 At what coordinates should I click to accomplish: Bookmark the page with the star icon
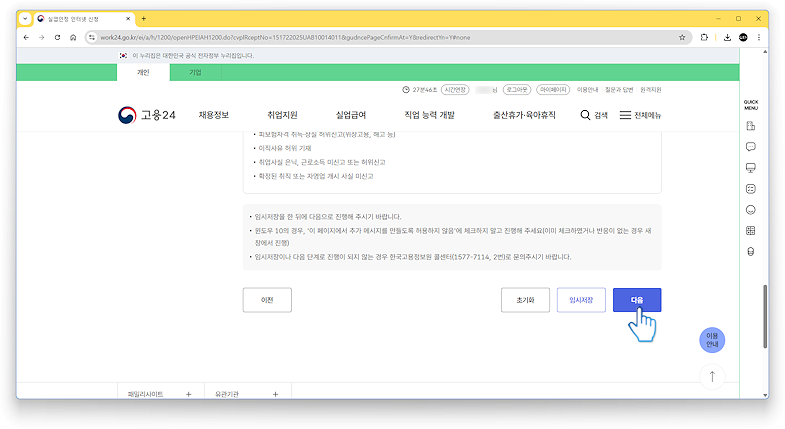coord(682,38)
